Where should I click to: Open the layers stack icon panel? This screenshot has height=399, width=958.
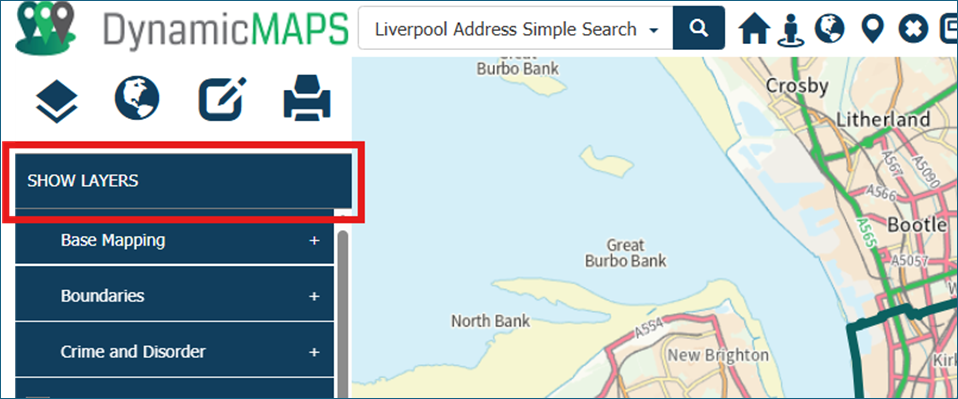tap(56, 99)
